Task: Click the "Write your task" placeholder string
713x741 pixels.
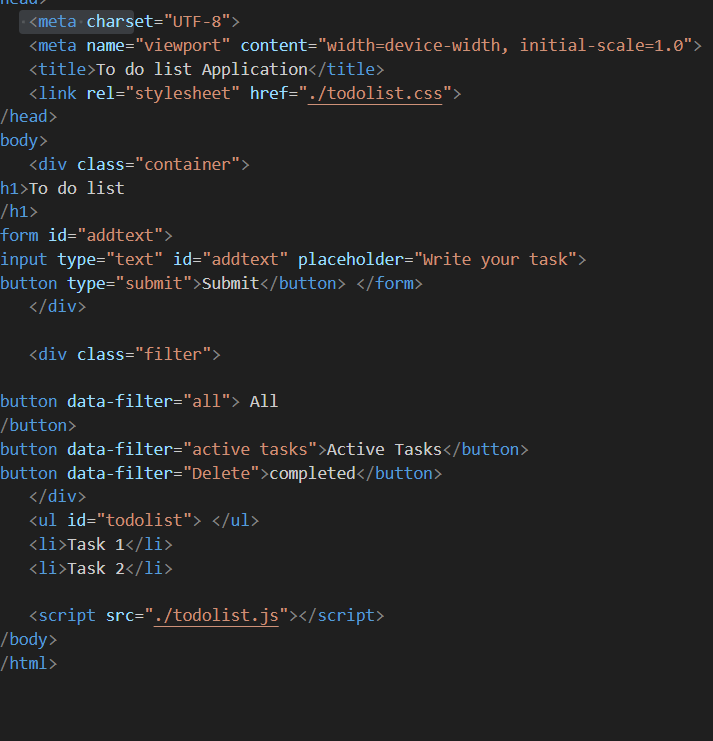Action: click(494, 259)
